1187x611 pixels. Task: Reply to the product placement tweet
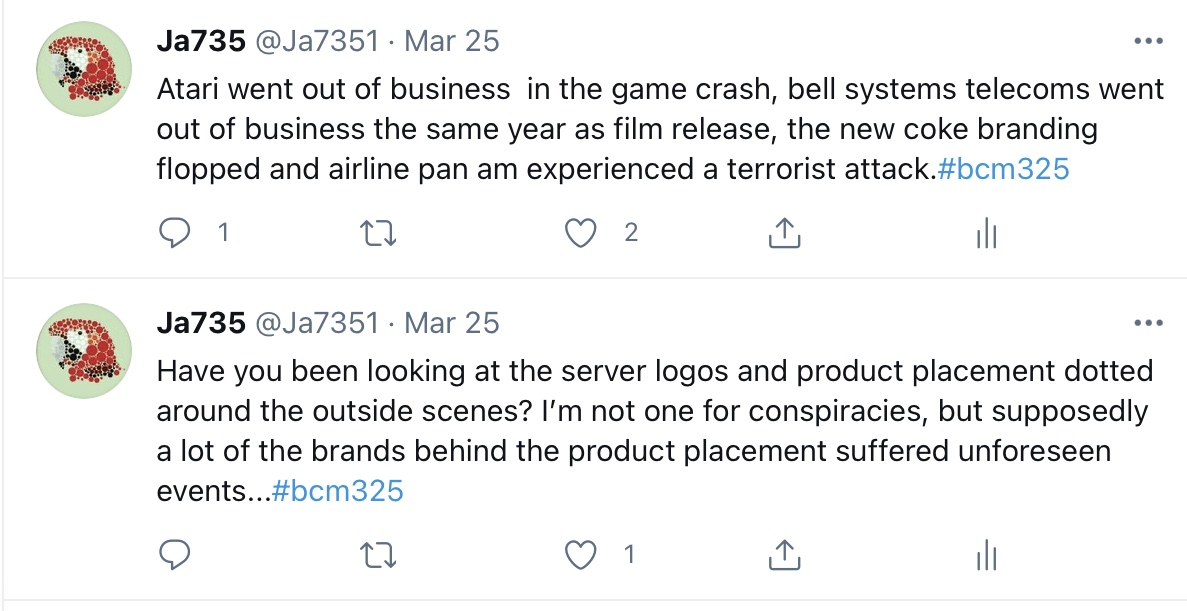pyautogui.click(x=176, y=554)
